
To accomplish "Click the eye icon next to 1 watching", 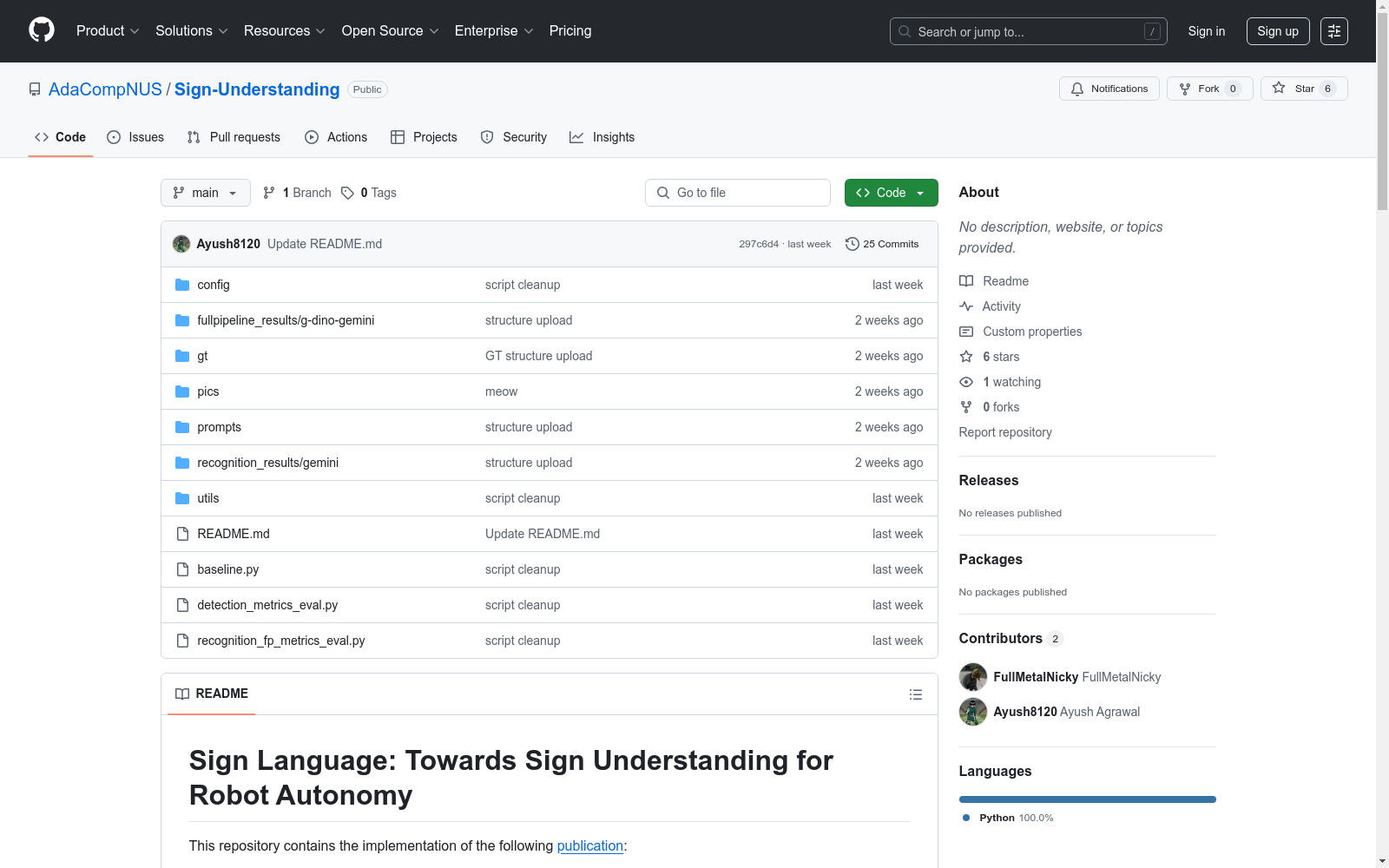I will click(966, 382).
